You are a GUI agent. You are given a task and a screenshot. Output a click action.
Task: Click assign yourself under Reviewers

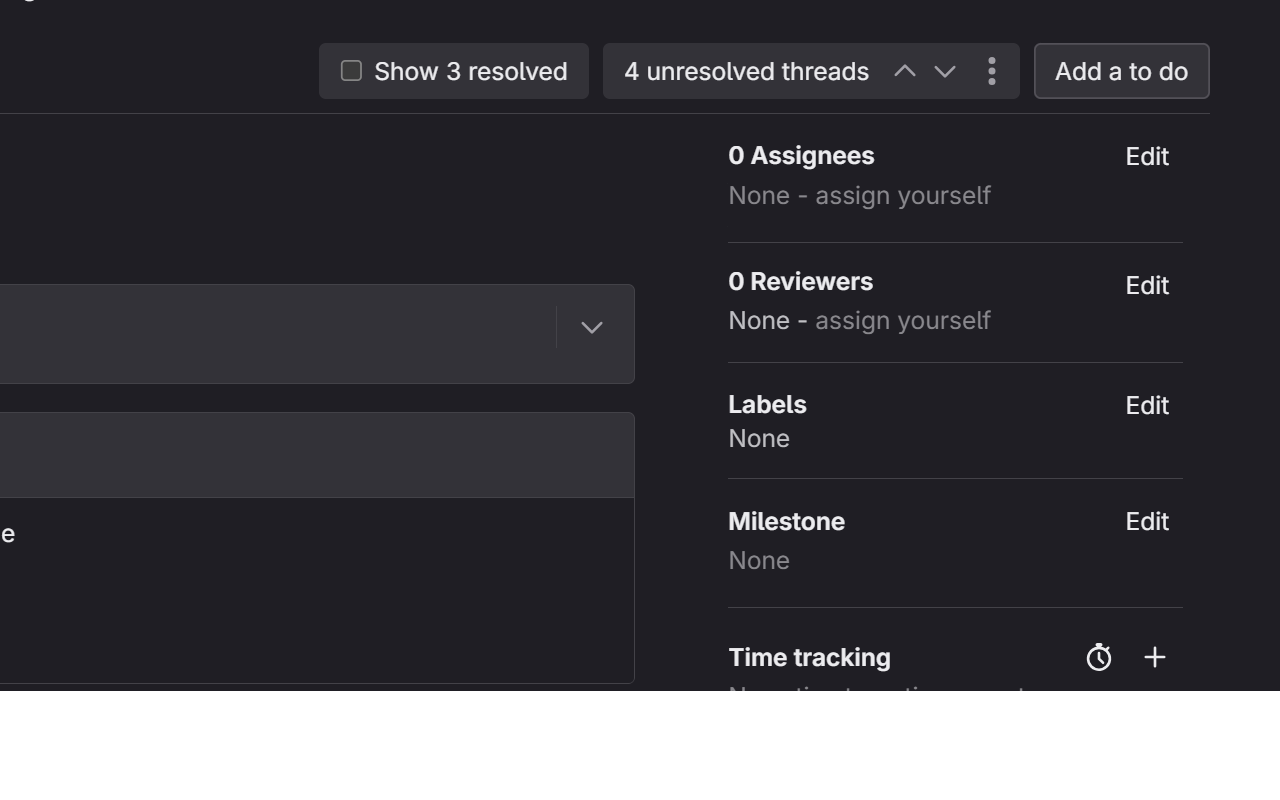point(902,321)
